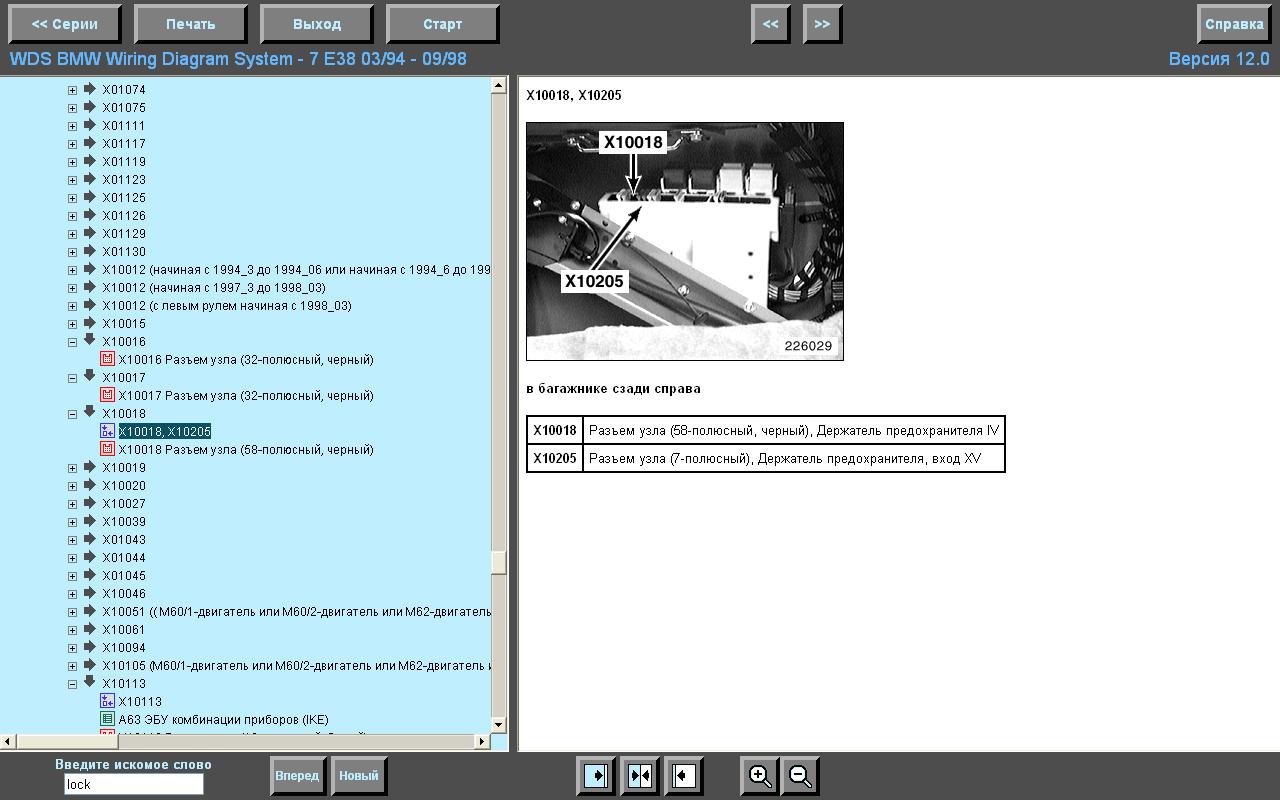Zoom out with magnifier minus icon
The width and height of the screenshot is (1280, 800).
[800, 775]
